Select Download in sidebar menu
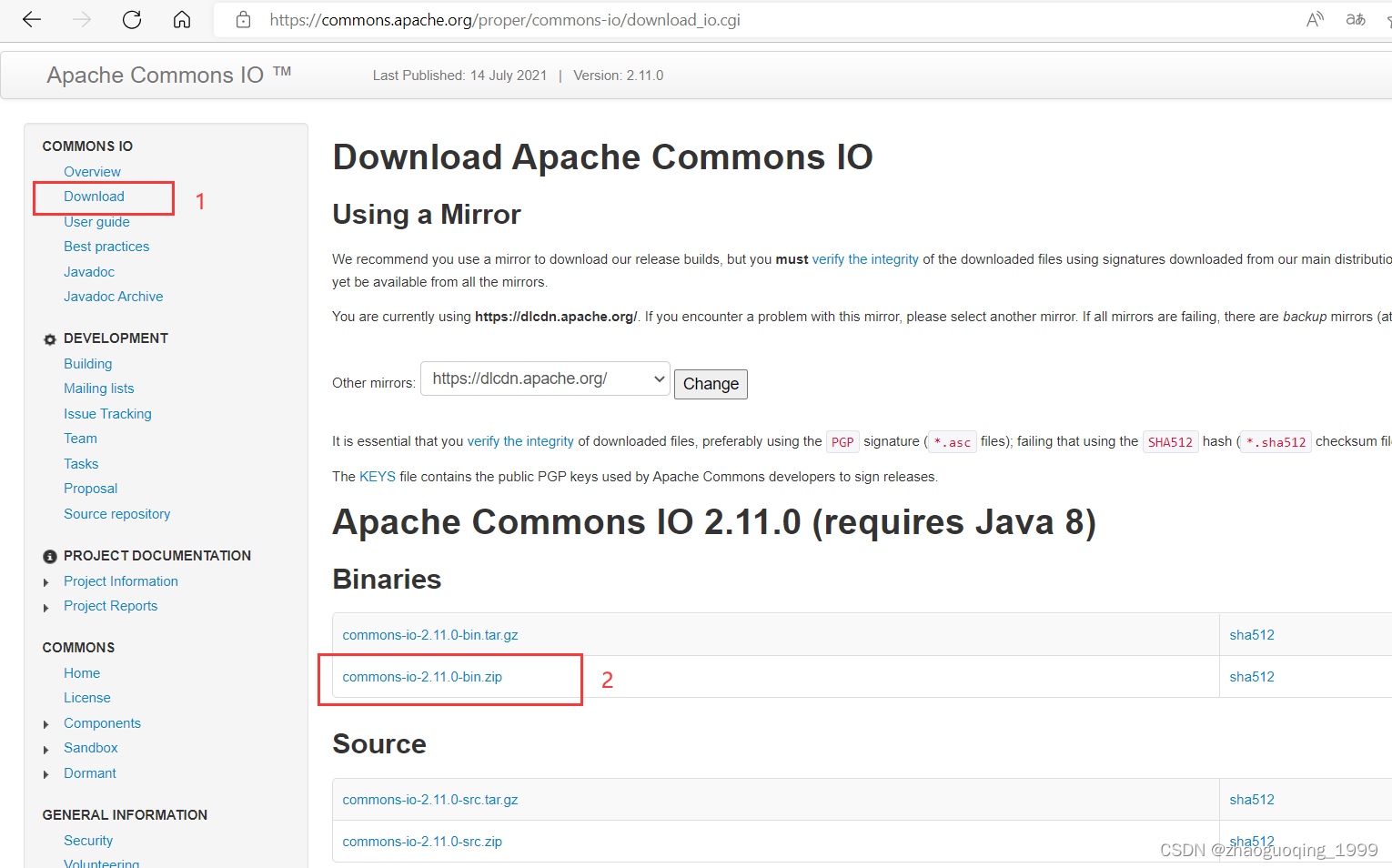 94,197
